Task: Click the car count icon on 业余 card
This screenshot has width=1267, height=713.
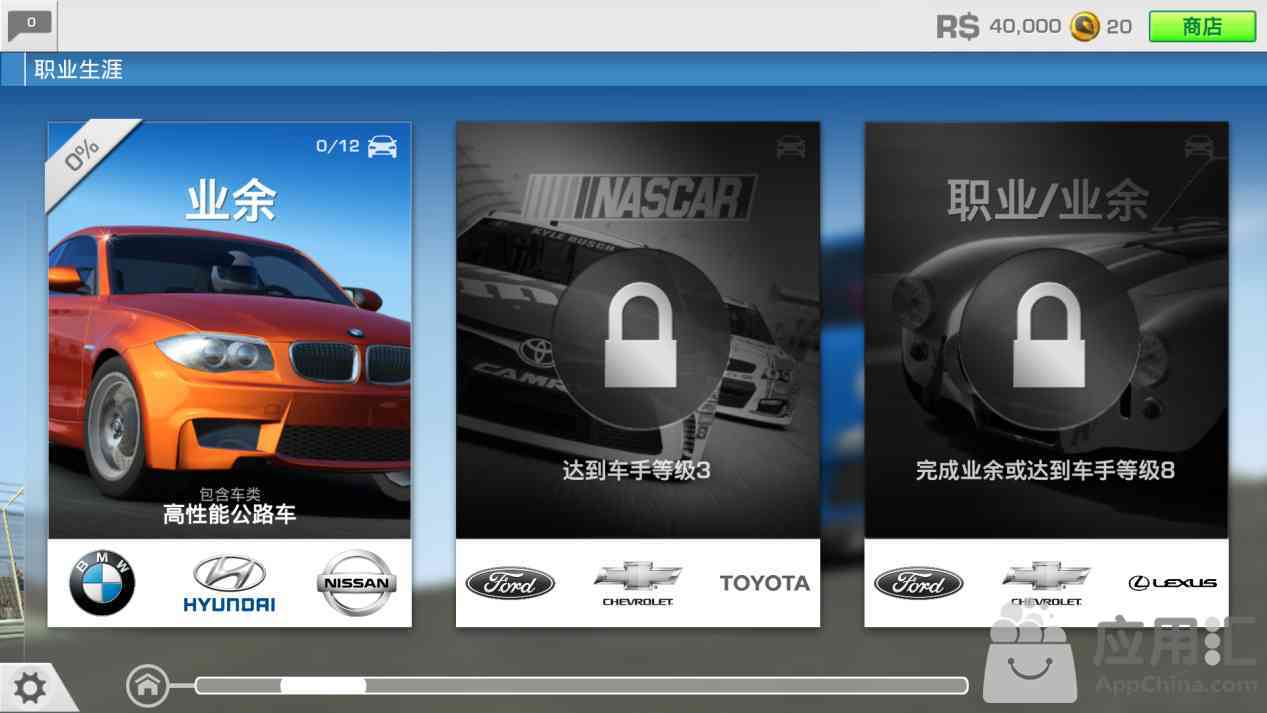Action: (x=382, y=147)
